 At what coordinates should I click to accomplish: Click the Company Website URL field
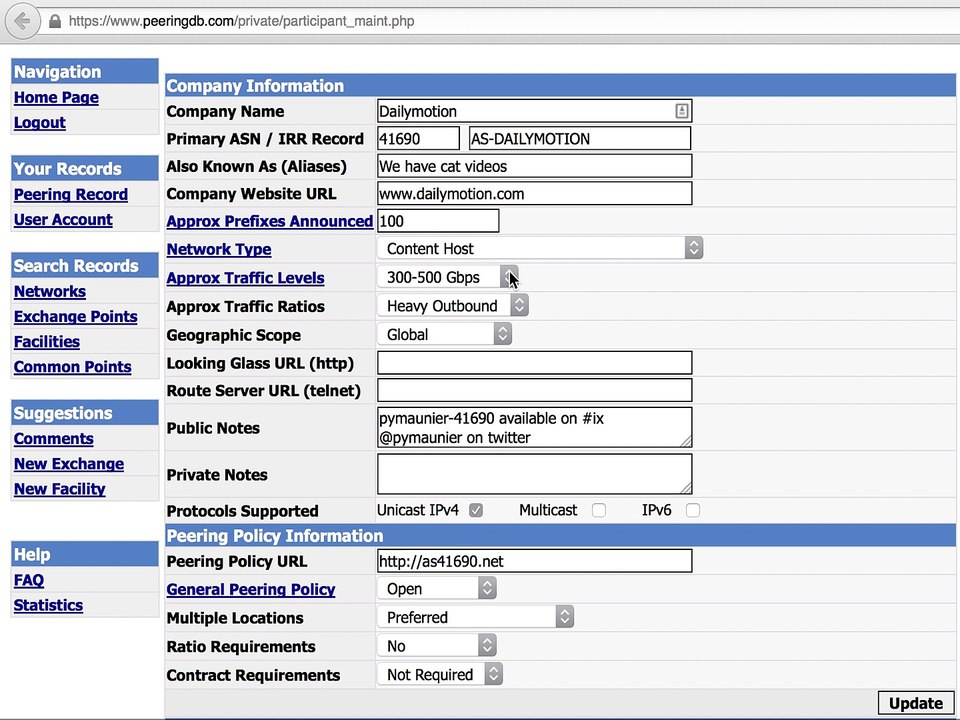pyautogui.click(x=534, y=193)
